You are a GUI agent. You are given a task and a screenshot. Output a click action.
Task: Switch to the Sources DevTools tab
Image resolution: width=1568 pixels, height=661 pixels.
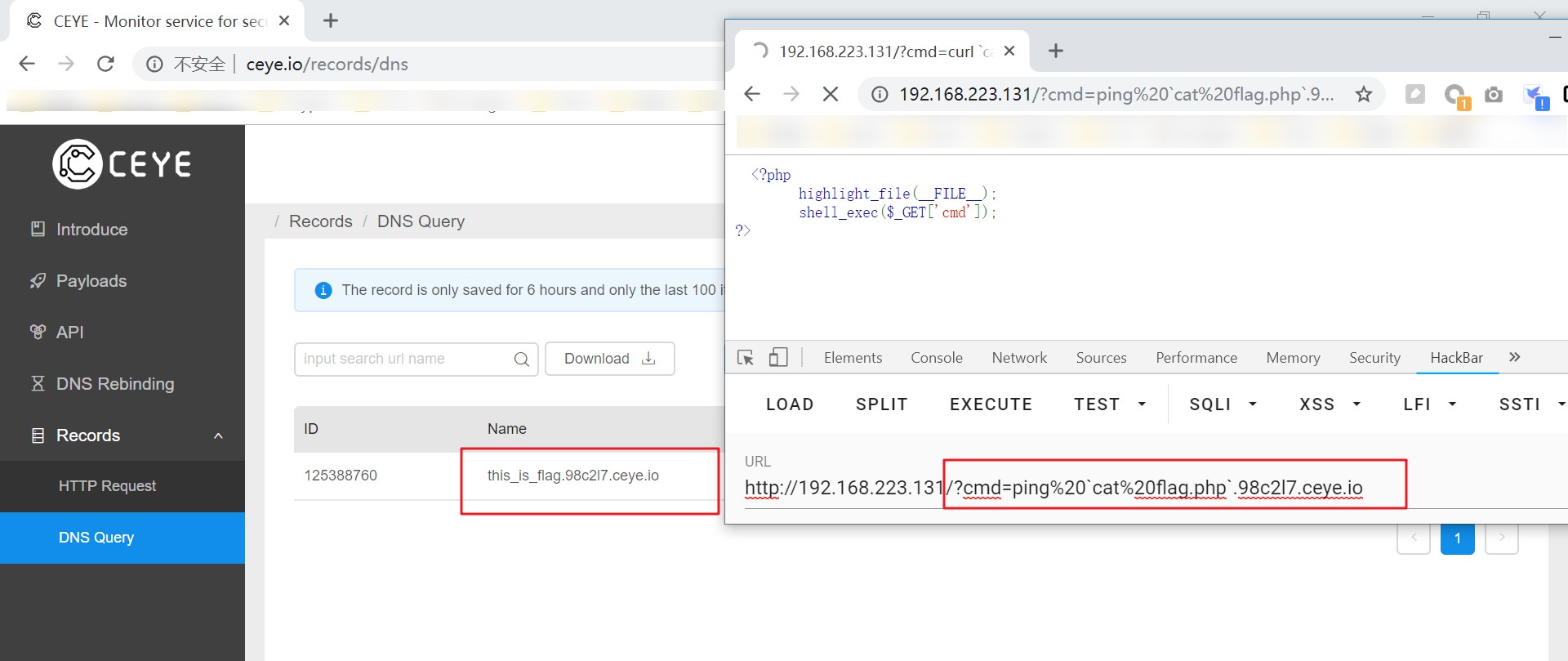(1101, 358)
